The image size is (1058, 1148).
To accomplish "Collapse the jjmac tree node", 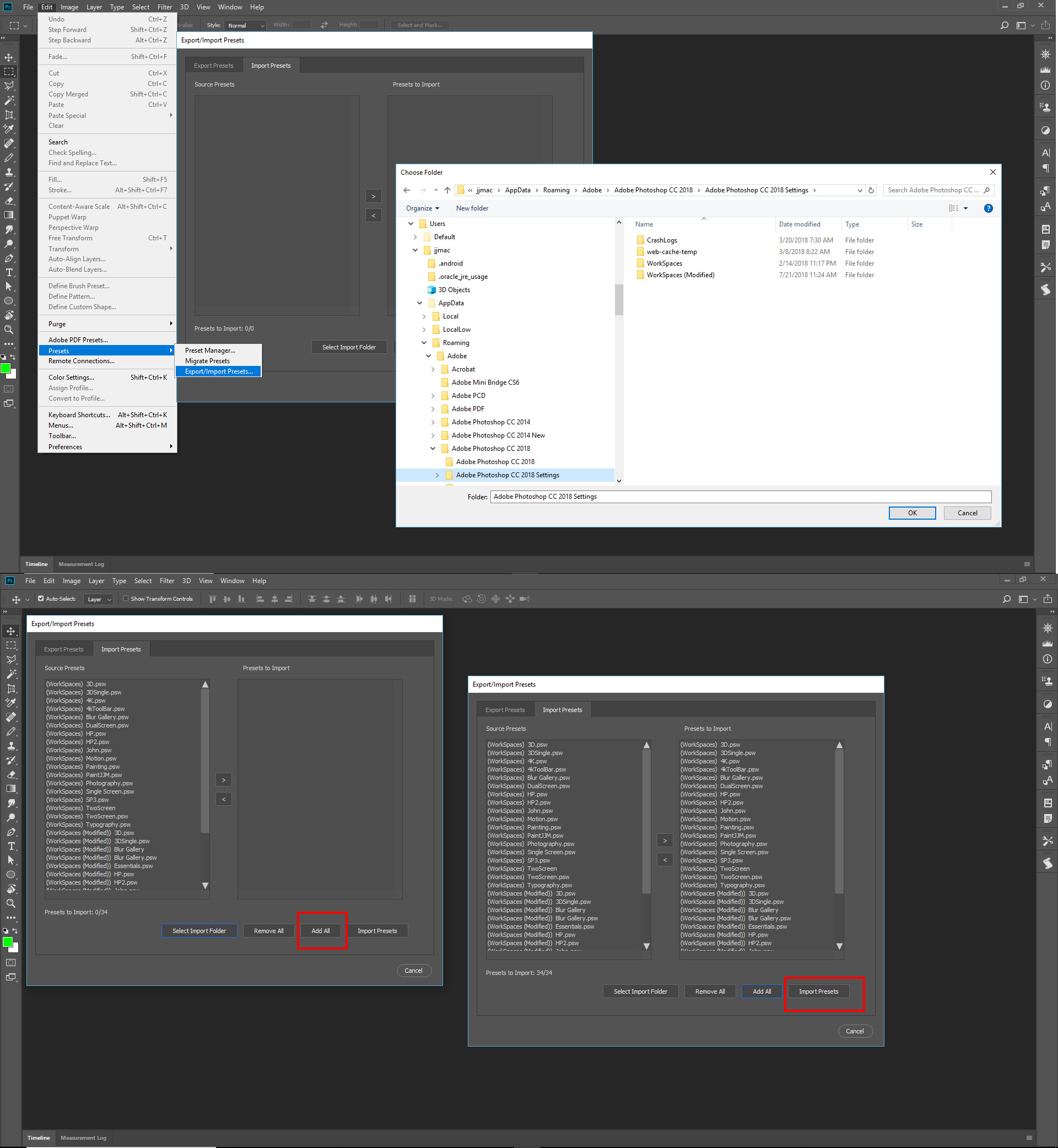I will pyautogui.click(x=415, y=250).
